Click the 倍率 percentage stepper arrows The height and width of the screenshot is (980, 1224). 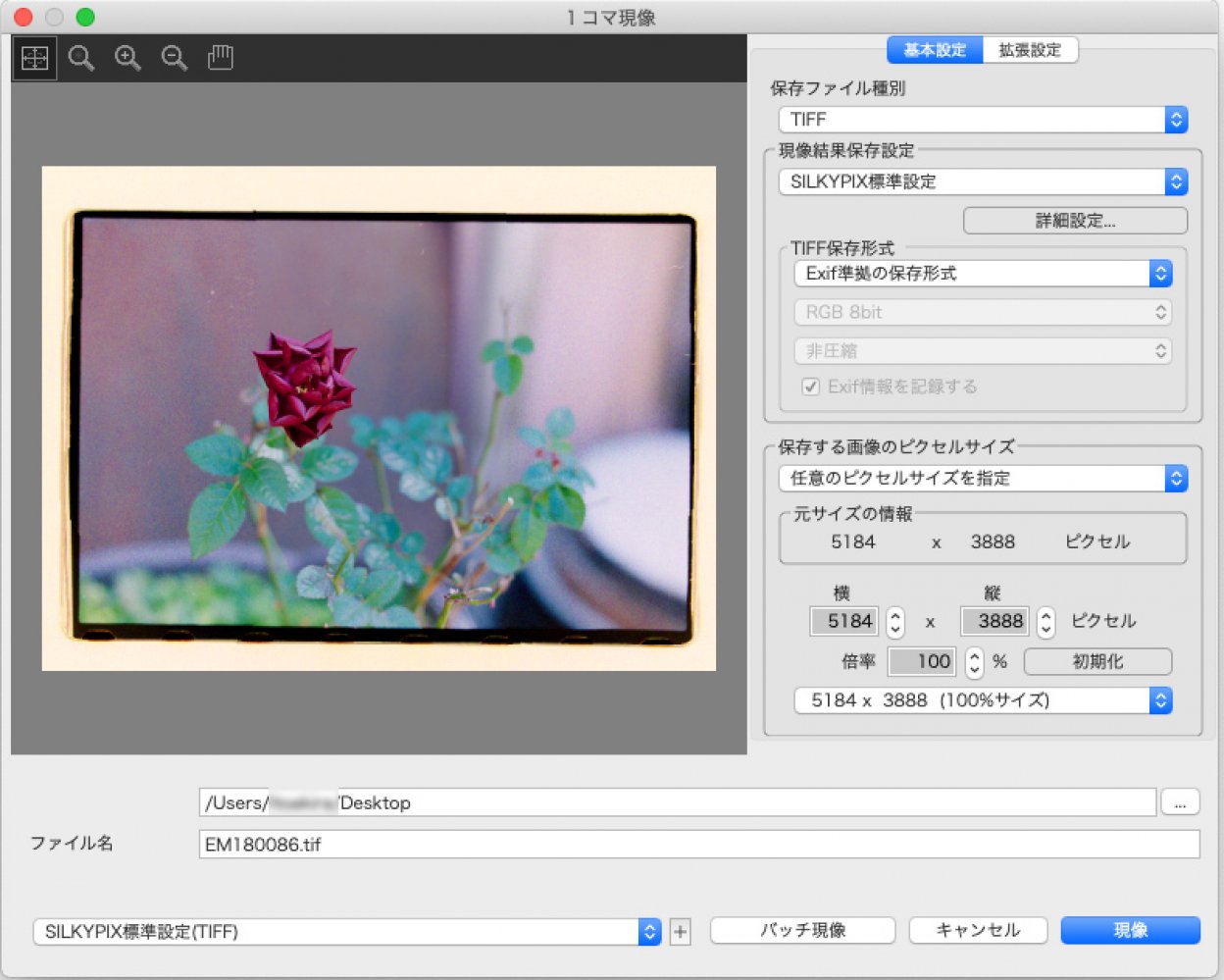[974, 662]
